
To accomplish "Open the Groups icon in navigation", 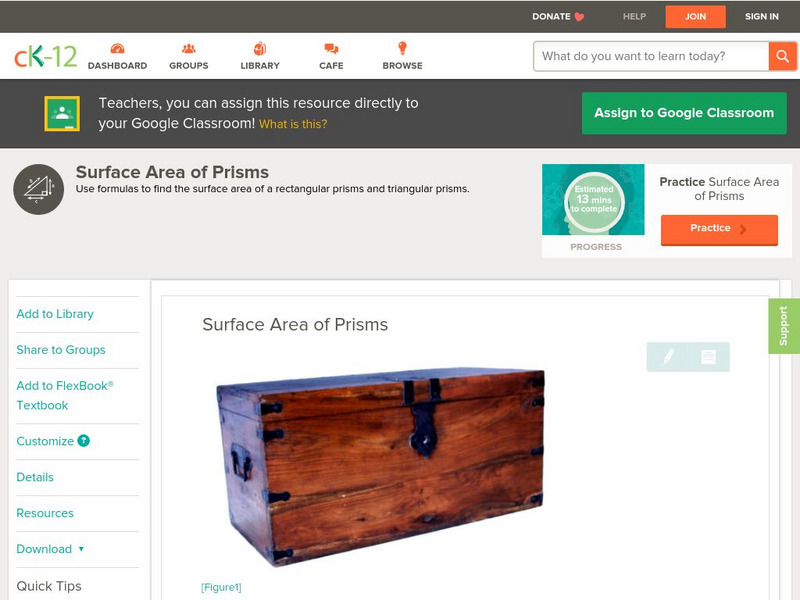I will click(189, 49).
